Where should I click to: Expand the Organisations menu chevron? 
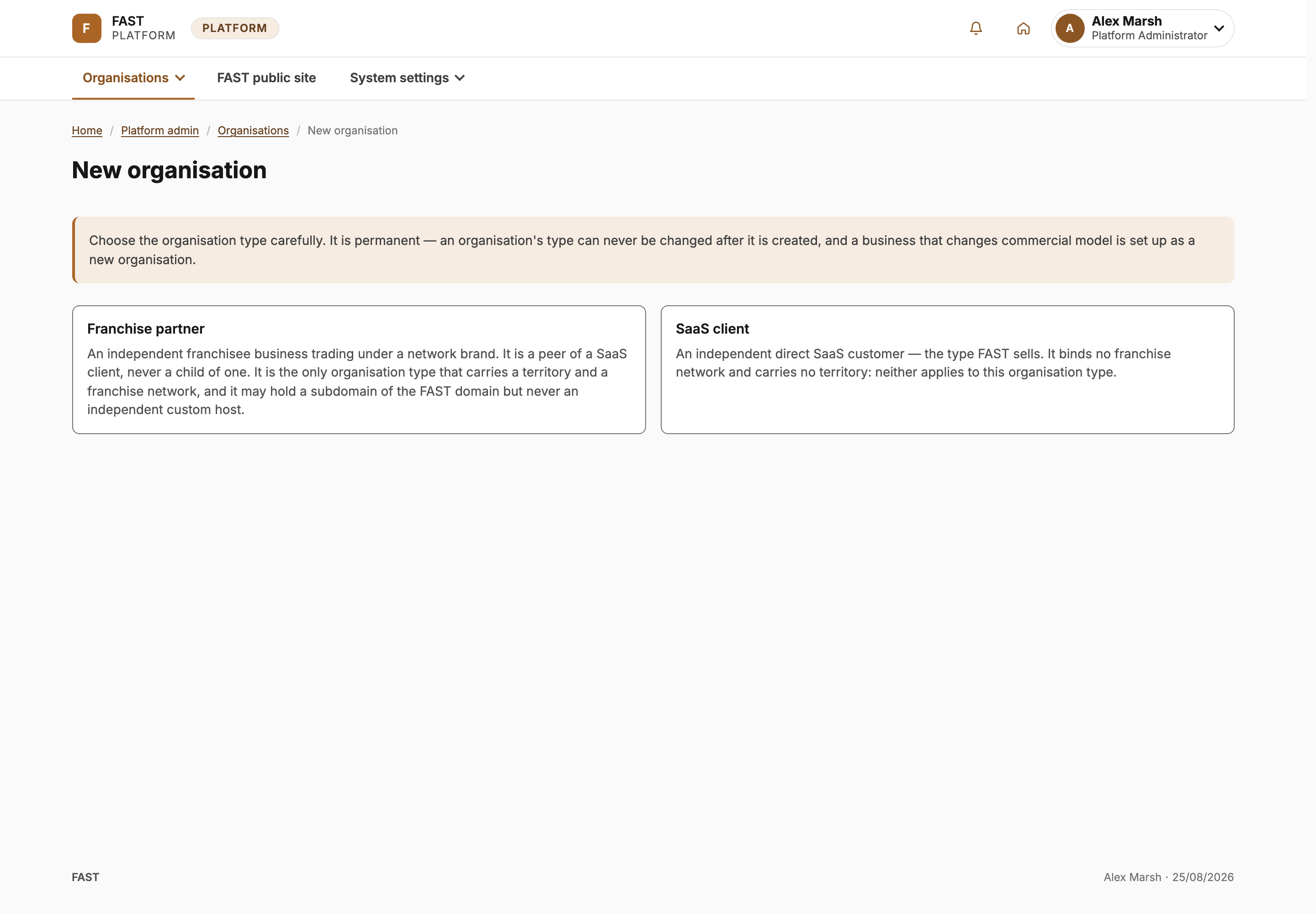[180, 78]
